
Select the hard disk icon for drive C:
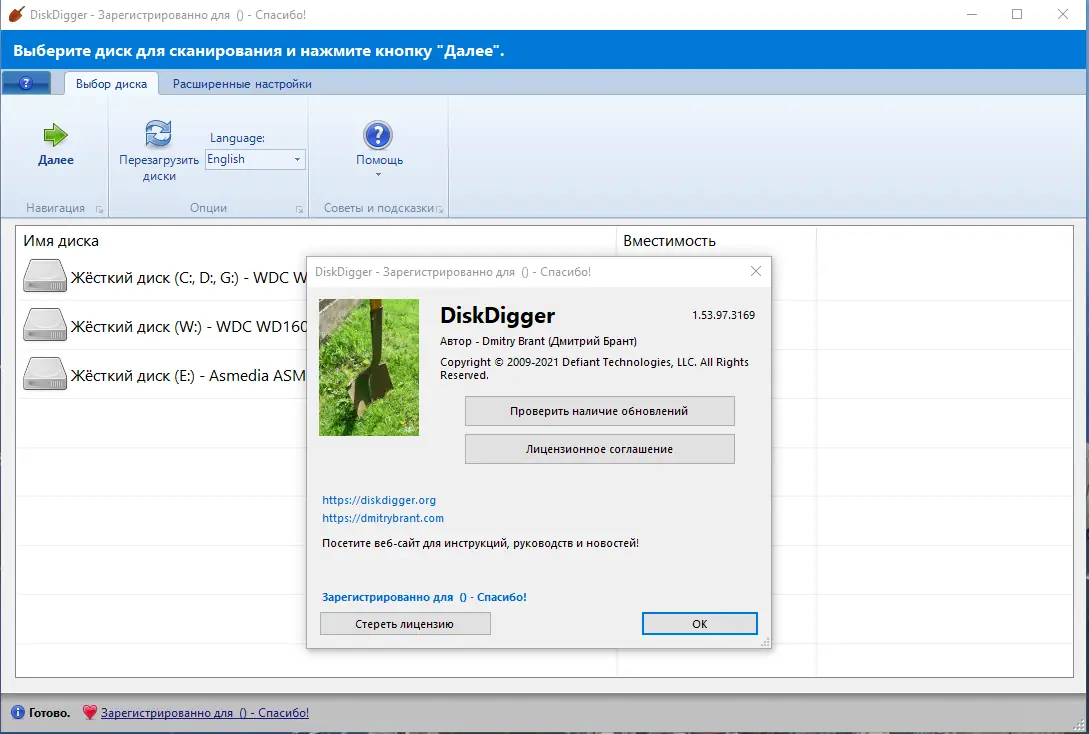pyautogui.click(x=44, y=277)
